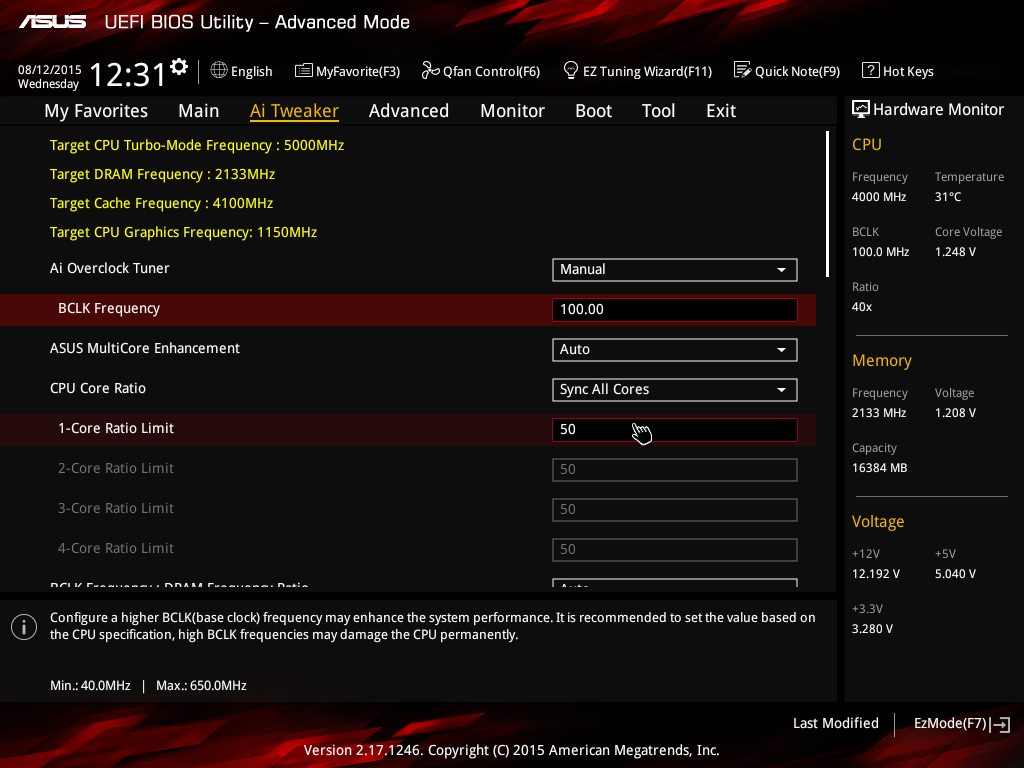
Task: Click the settings list scrollbar
Action: [827, 204]
